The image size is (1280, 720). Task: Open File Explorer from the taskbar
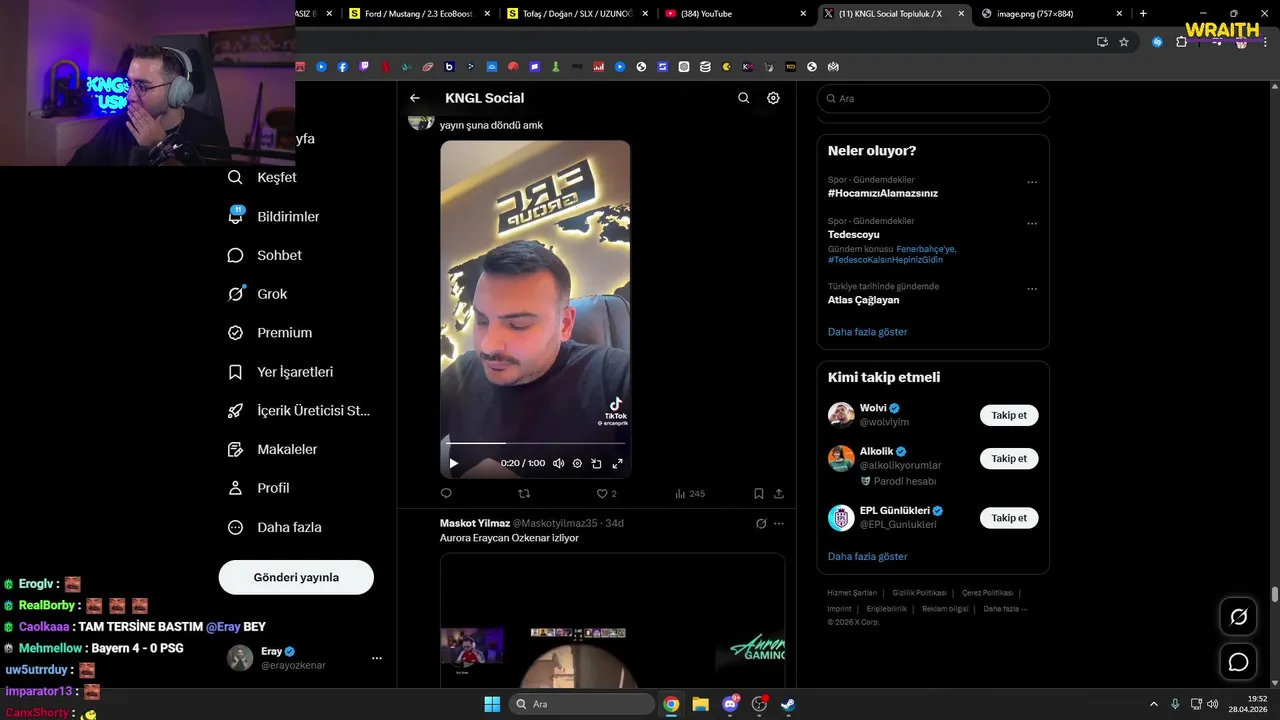700,704
